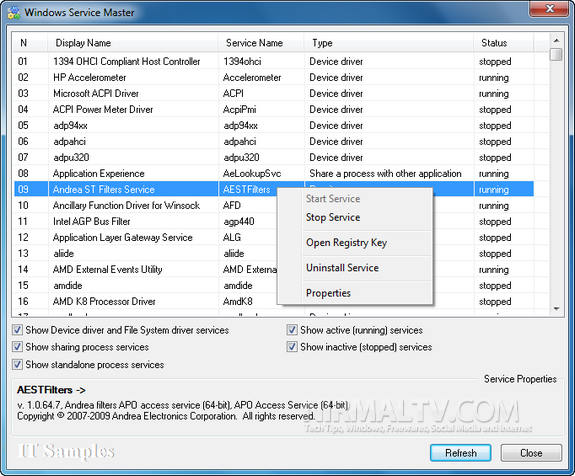Click the scrollbar down arrow
Viewport: 575px width, 476px height.
pyautogui.click(x=556, y=309)
